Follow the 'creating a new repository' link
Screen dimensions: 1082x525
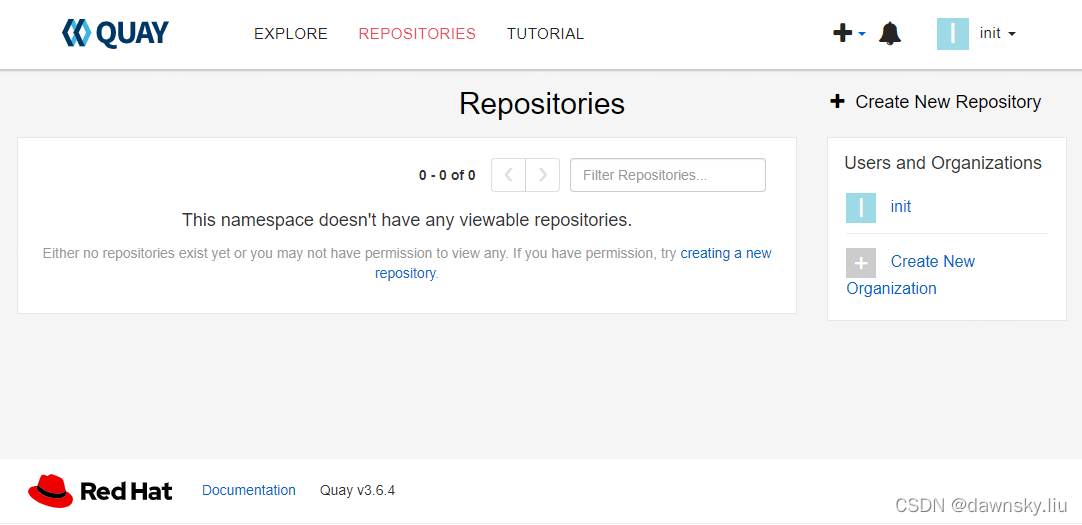[573, 263]
